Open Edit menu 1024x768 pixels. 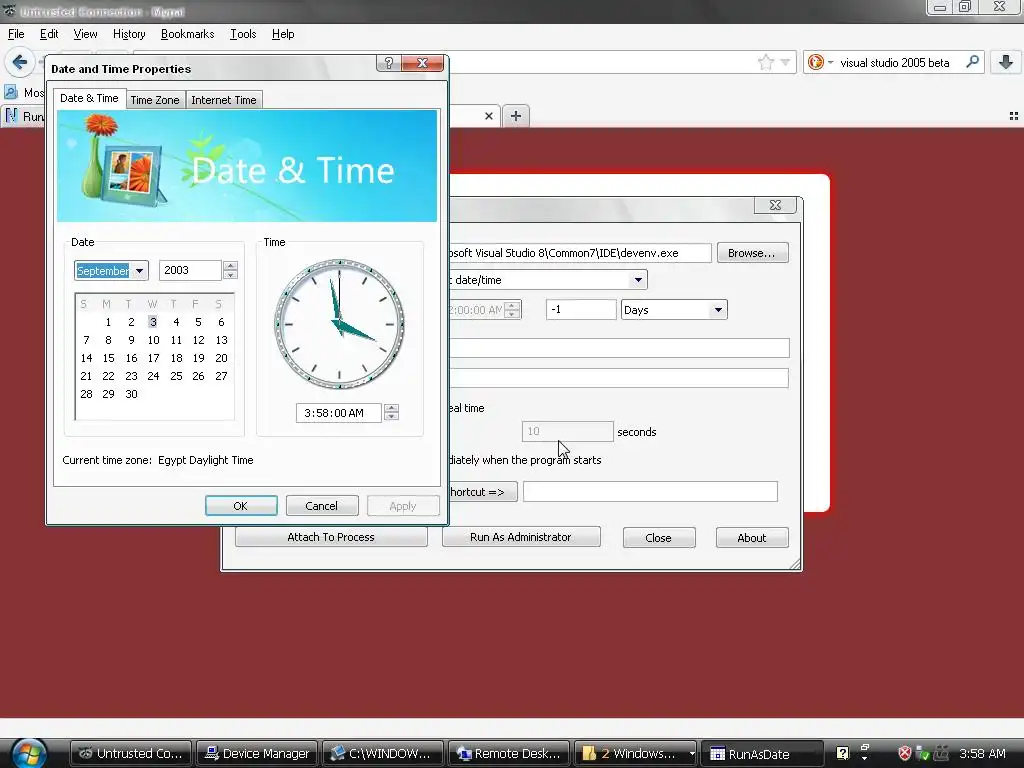point(49,34)
